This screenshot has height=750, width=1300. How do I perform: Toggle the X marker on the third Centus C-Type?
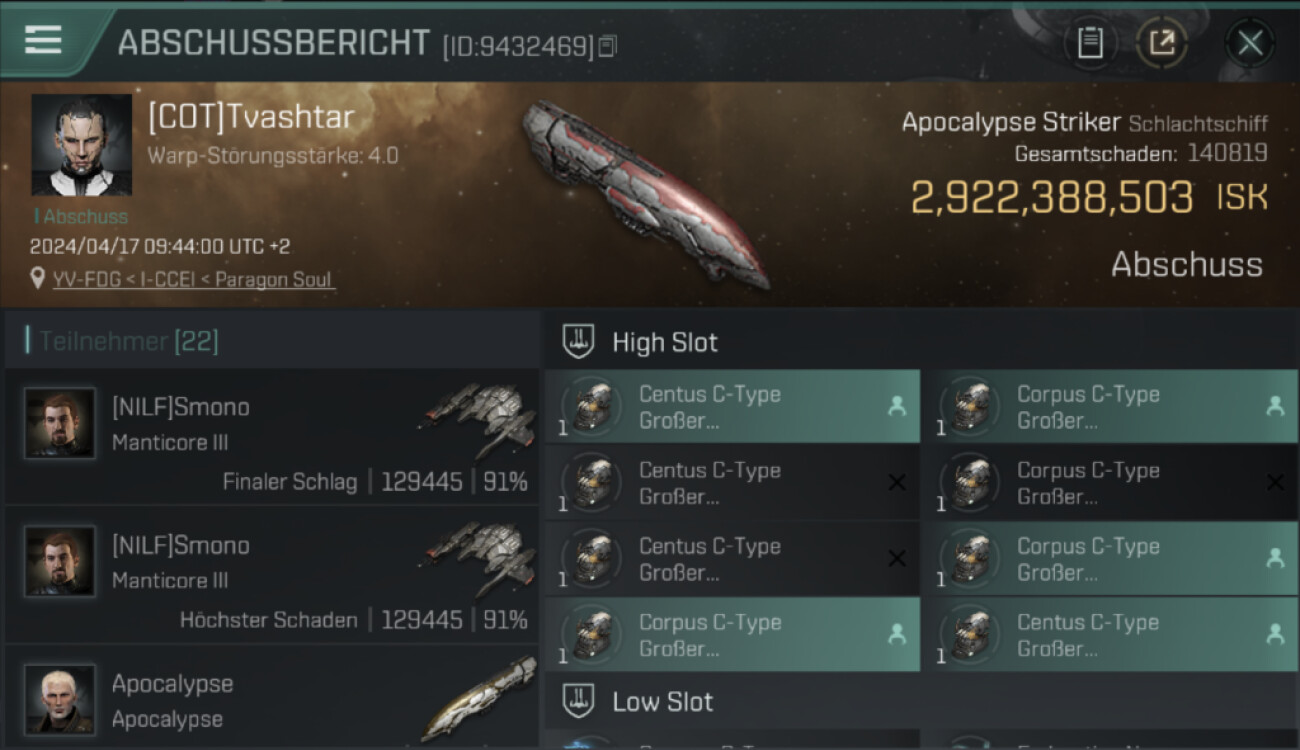click(897, 558)
